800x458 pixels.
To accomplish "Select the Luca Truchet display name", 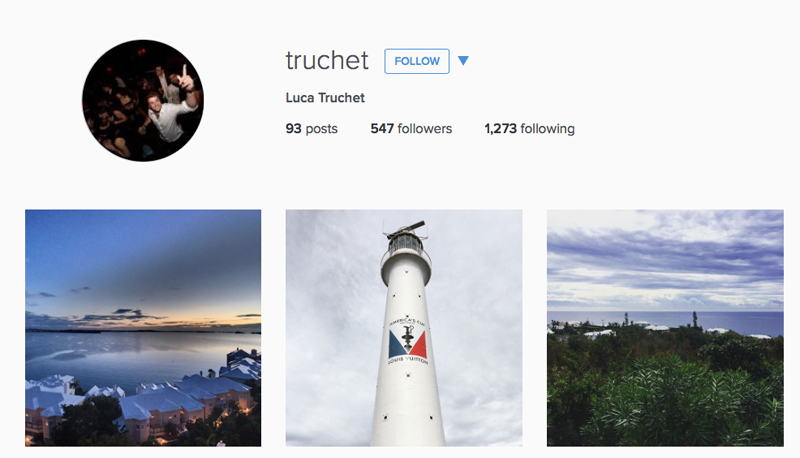I will point(325,98).
